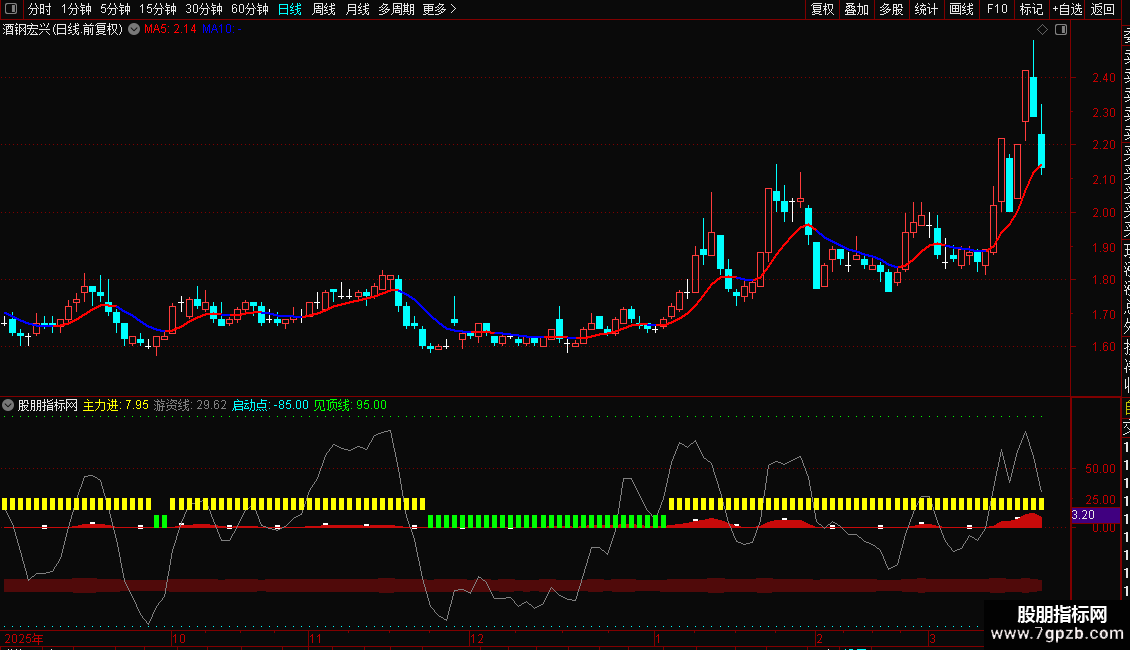Toggle the 标记 mark option
The width and height of the screenshot is (1130, 650).
1031,9
